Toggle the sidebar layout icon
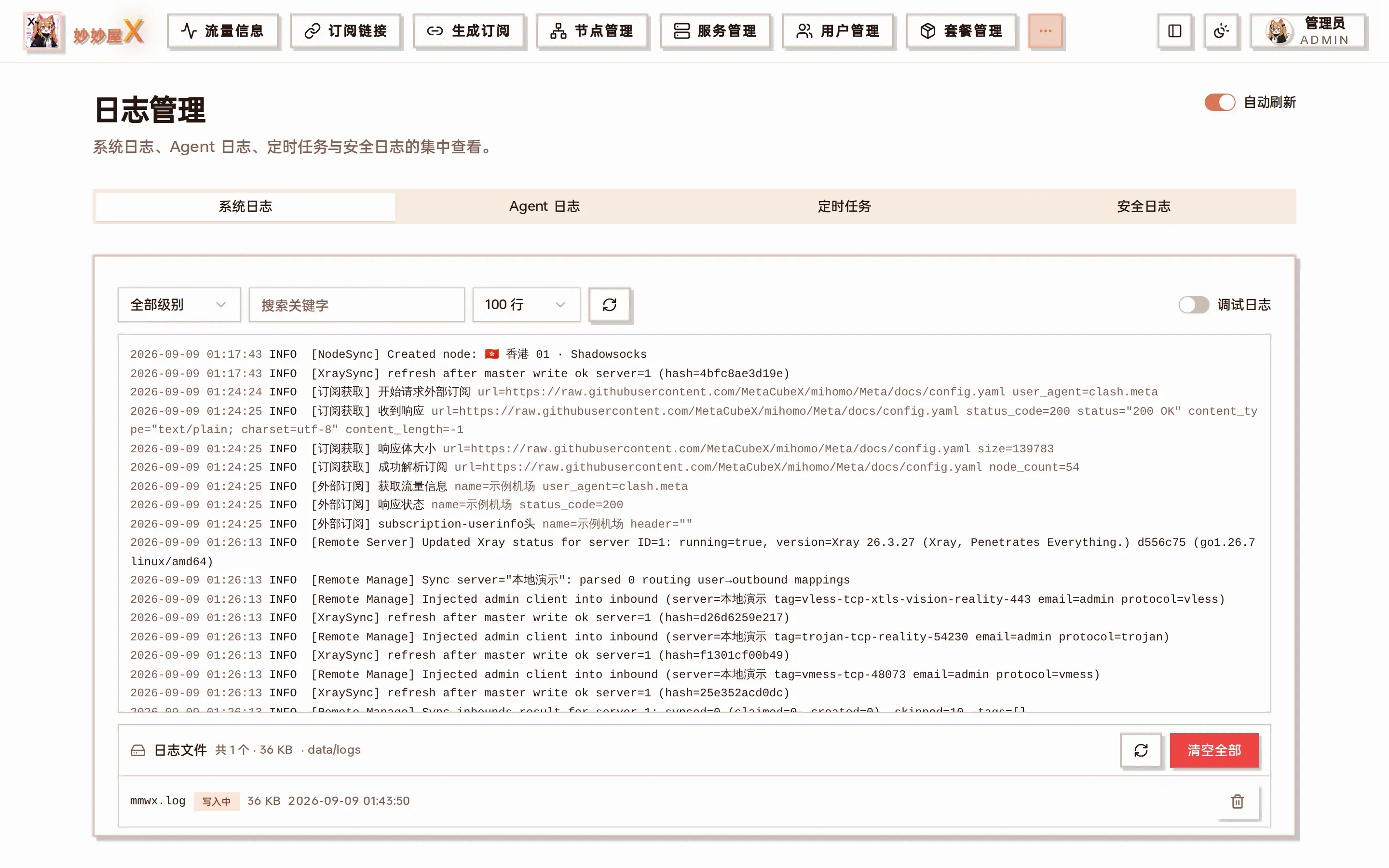 coord(1174,31)
